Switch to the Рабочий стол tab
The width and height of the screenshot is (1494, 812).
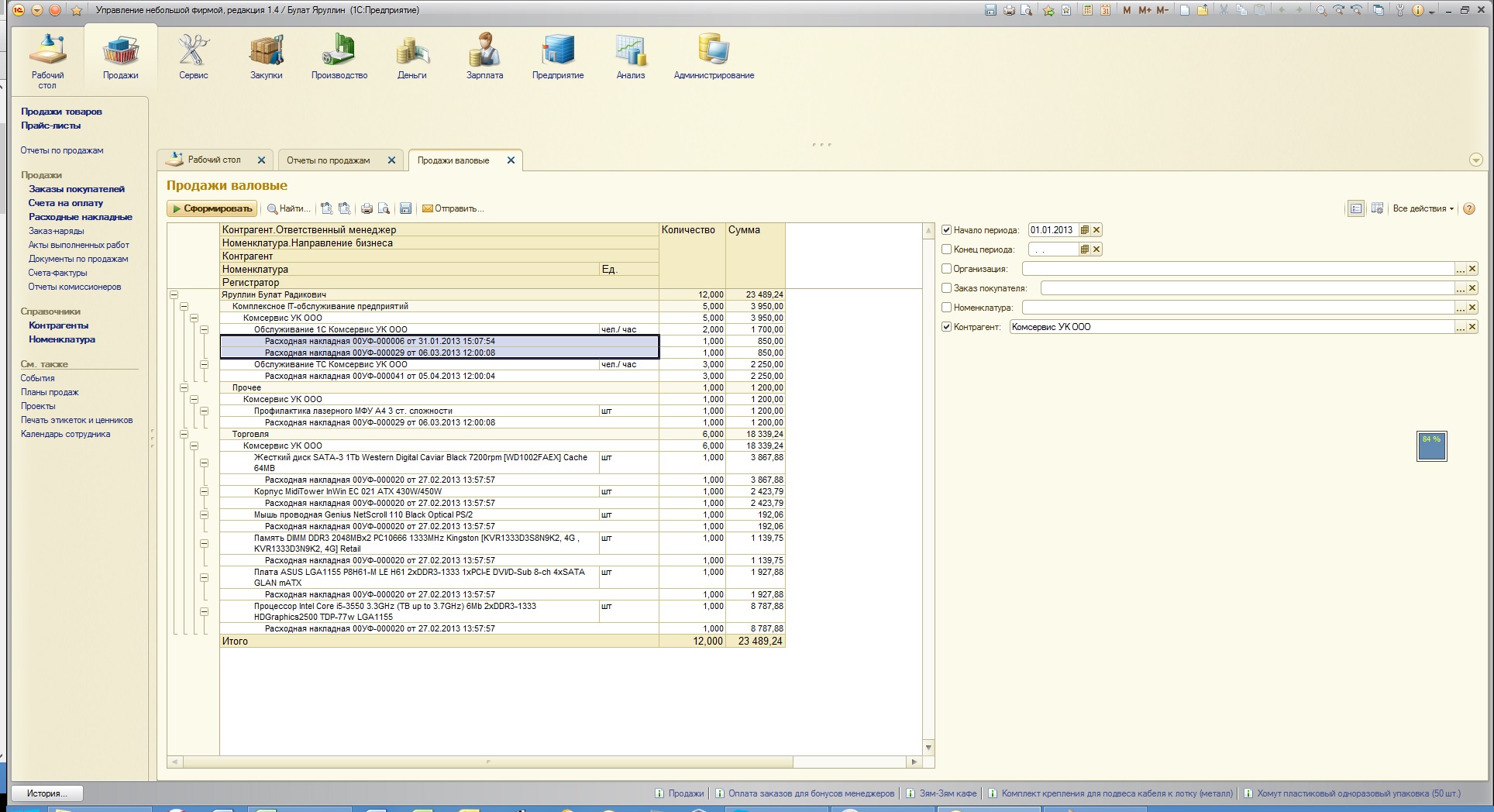[x=214, y=160]
